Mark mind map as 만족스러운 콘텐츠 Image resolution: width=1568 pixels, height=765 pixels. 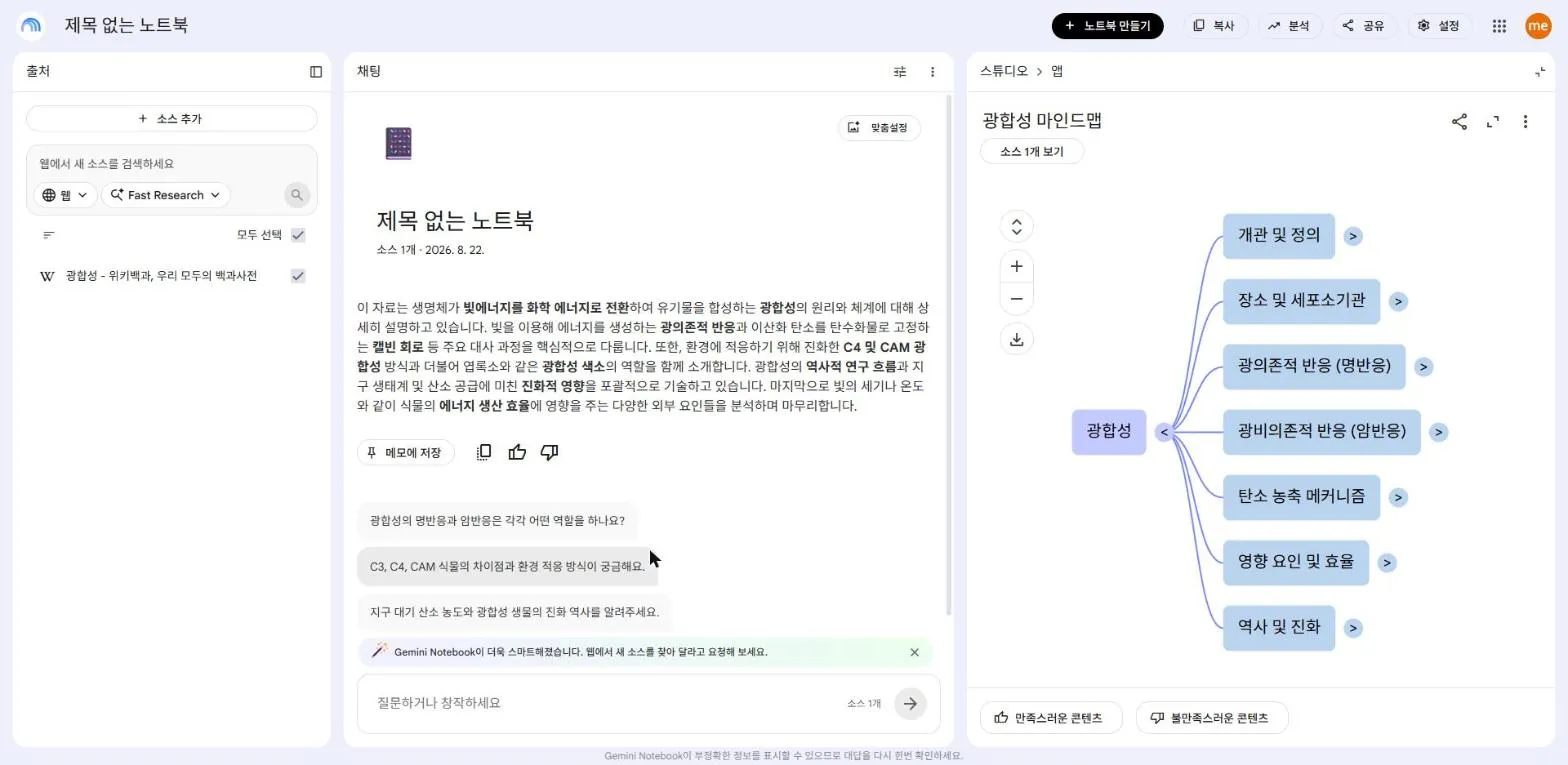point(1051,718)
